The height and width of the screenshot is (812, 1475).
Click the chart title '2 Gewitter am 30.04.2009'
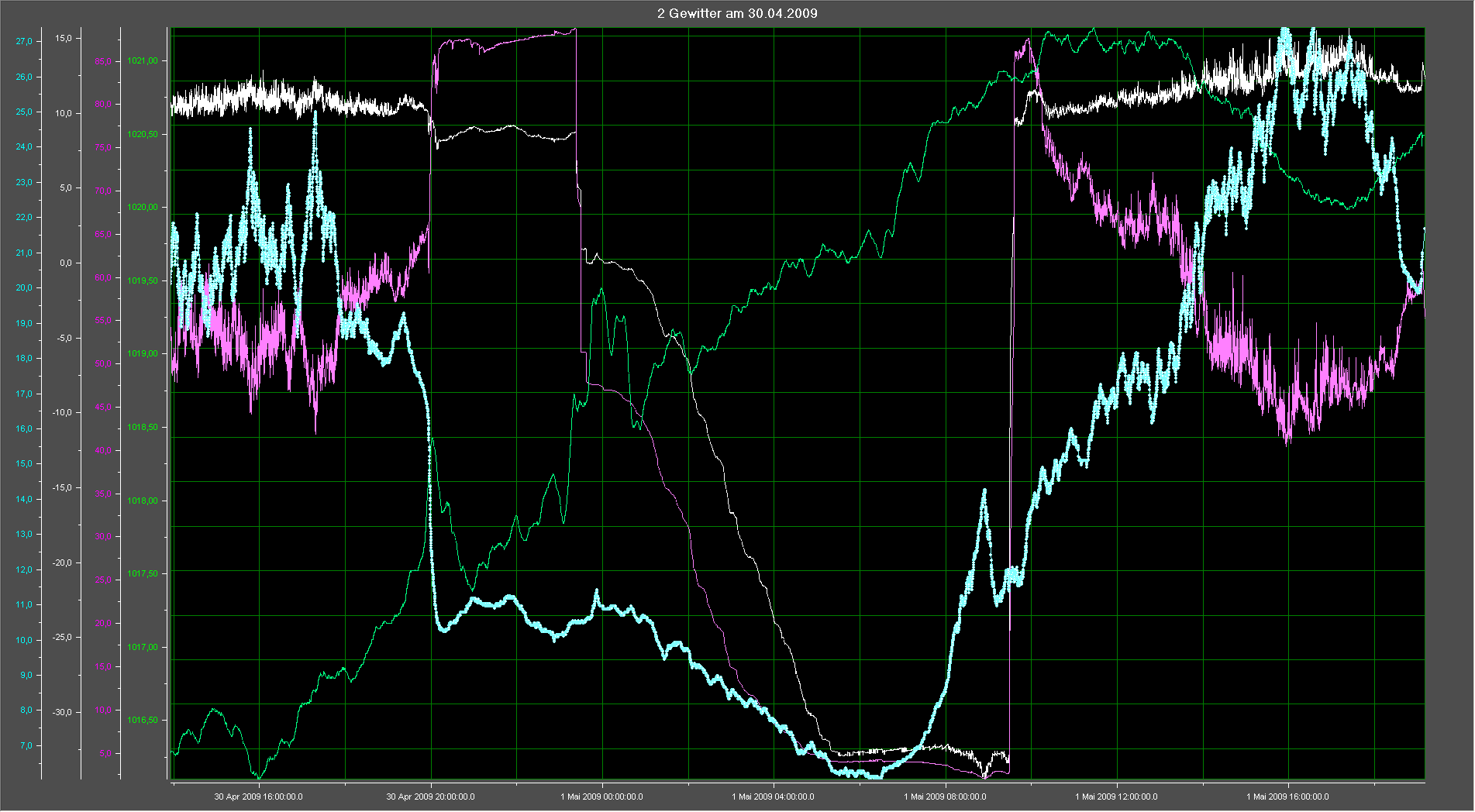[x=737, y=13]
